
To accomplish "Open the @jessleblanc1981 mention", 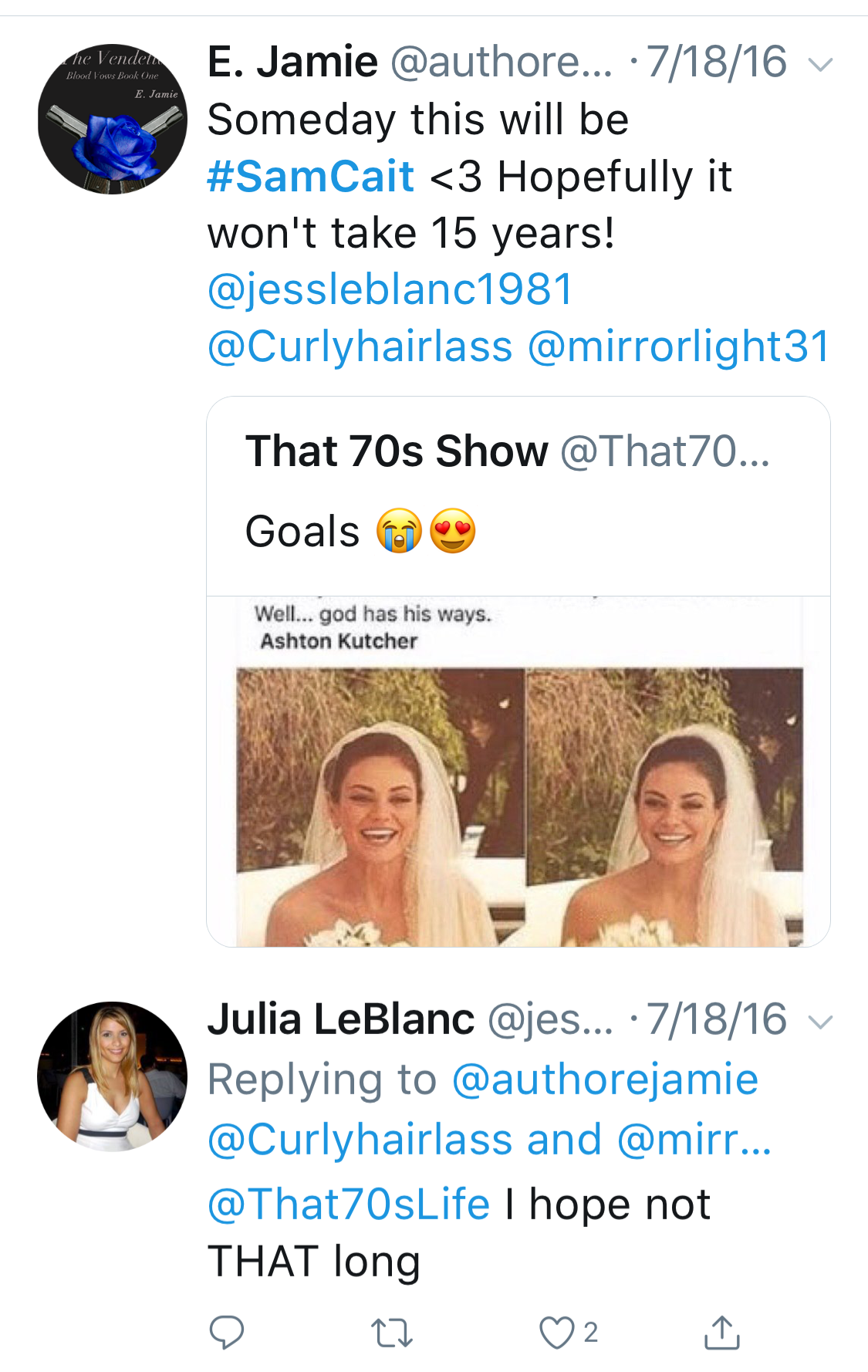I will (x=390, y=290).
